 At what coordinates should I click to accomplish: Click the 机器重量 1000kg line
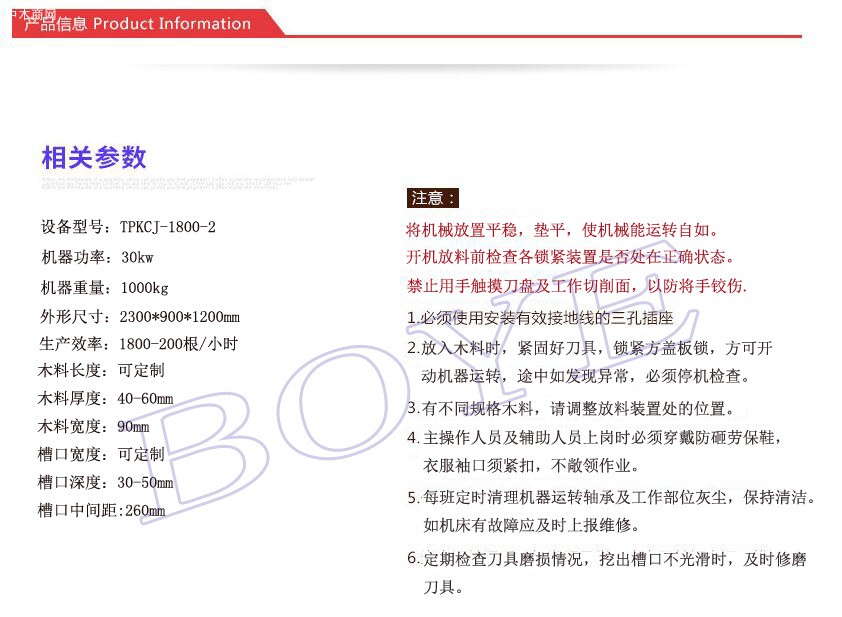tap(105, 288)
